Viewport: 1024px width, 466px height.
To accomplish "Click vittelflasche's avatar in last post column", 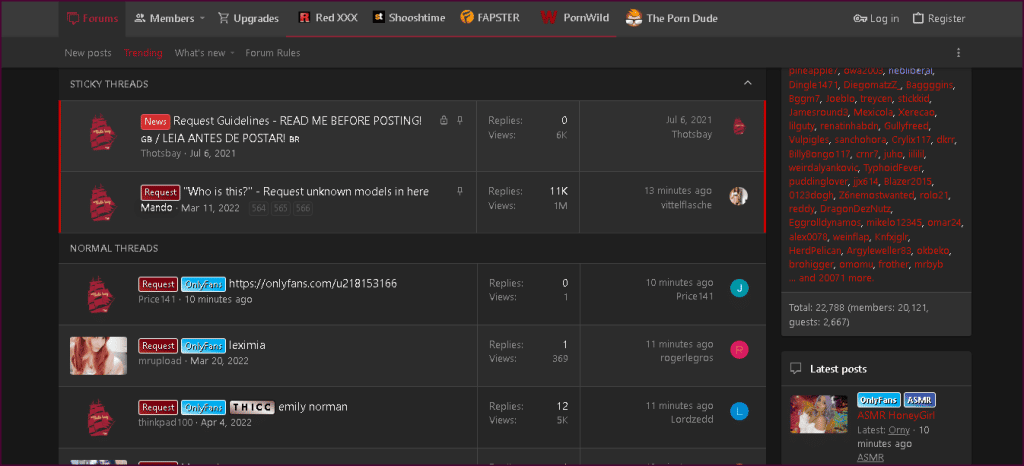I will pyautogui.click(x=739, y=196).
